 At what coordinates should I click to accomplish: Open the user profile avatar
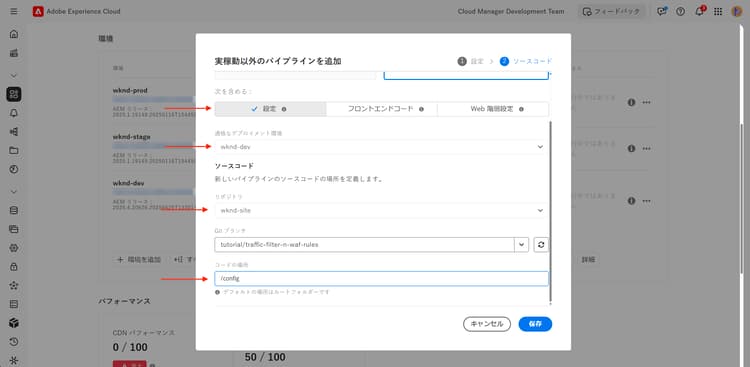737,11
